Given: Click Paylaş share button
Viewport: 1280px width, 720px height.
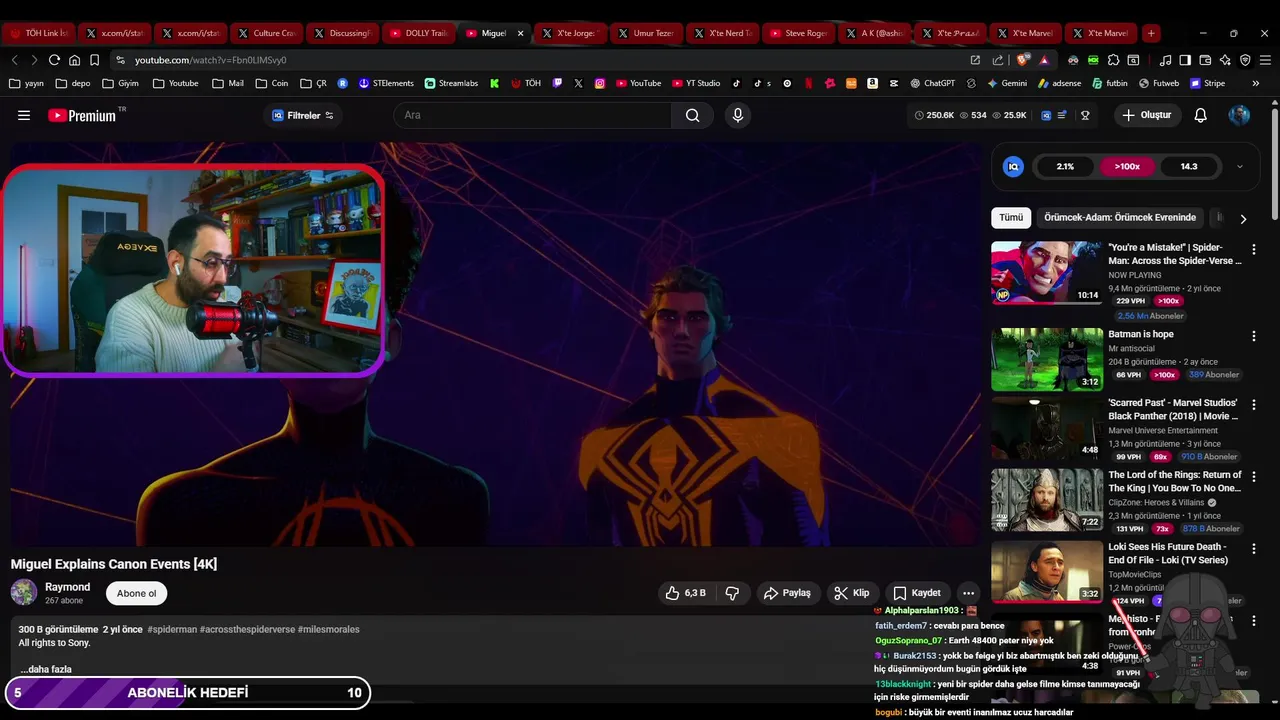Looking at the screenshot, I should point(787,593).
